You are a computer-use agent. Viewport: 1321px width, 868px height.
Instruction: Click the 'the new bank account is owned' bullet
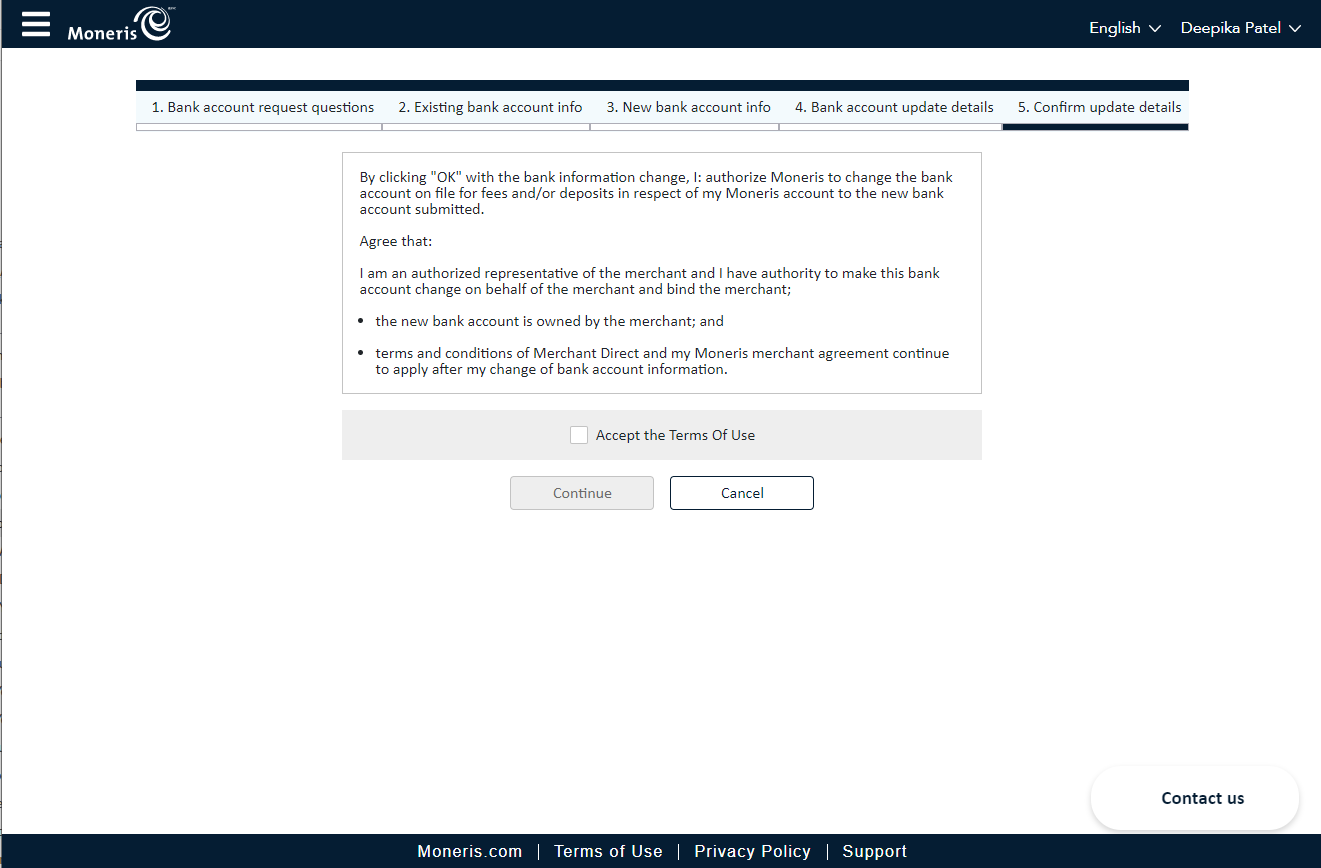click(549, 321)
